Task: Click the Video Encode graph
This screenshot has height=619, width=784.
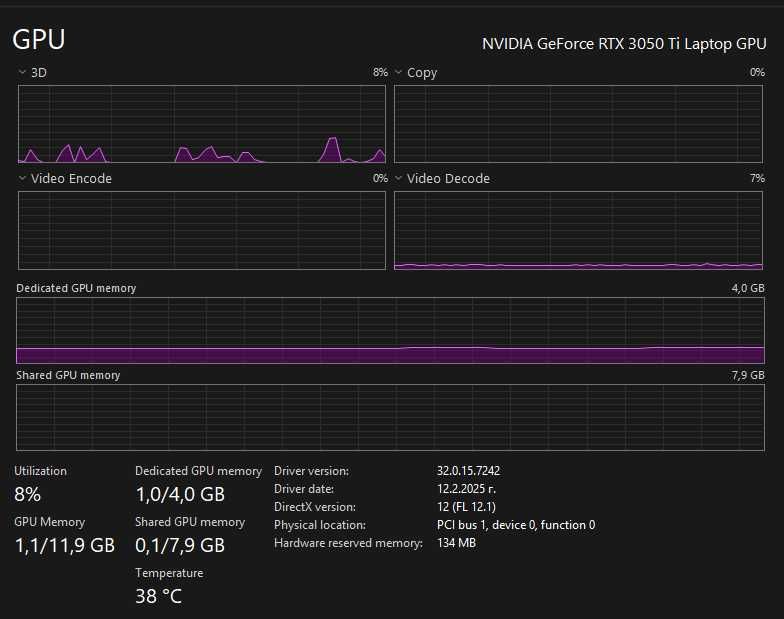Action: pyautogui.click(x=202, y=230)
